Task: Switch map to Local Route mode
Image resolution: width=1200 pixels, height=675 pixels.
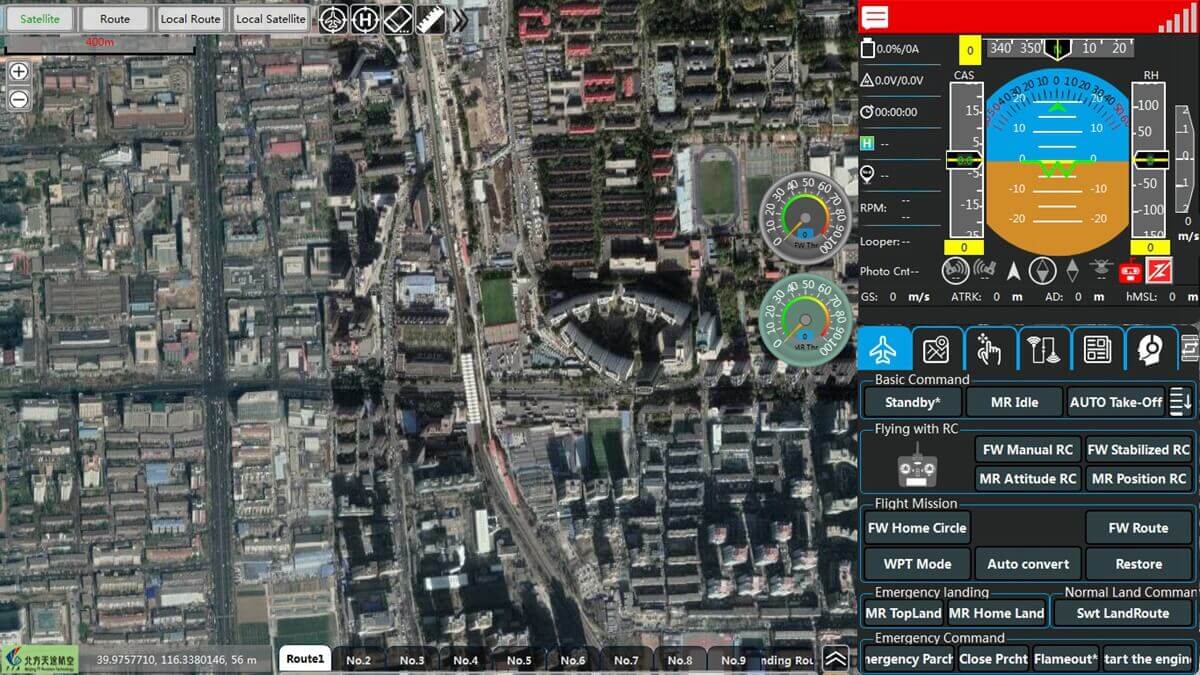Action: (x=191, y=19)
